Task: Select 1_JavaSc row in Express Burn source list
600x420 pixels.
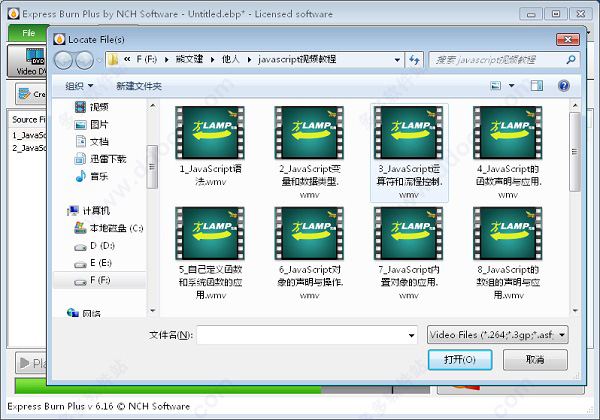Action: 28,135
